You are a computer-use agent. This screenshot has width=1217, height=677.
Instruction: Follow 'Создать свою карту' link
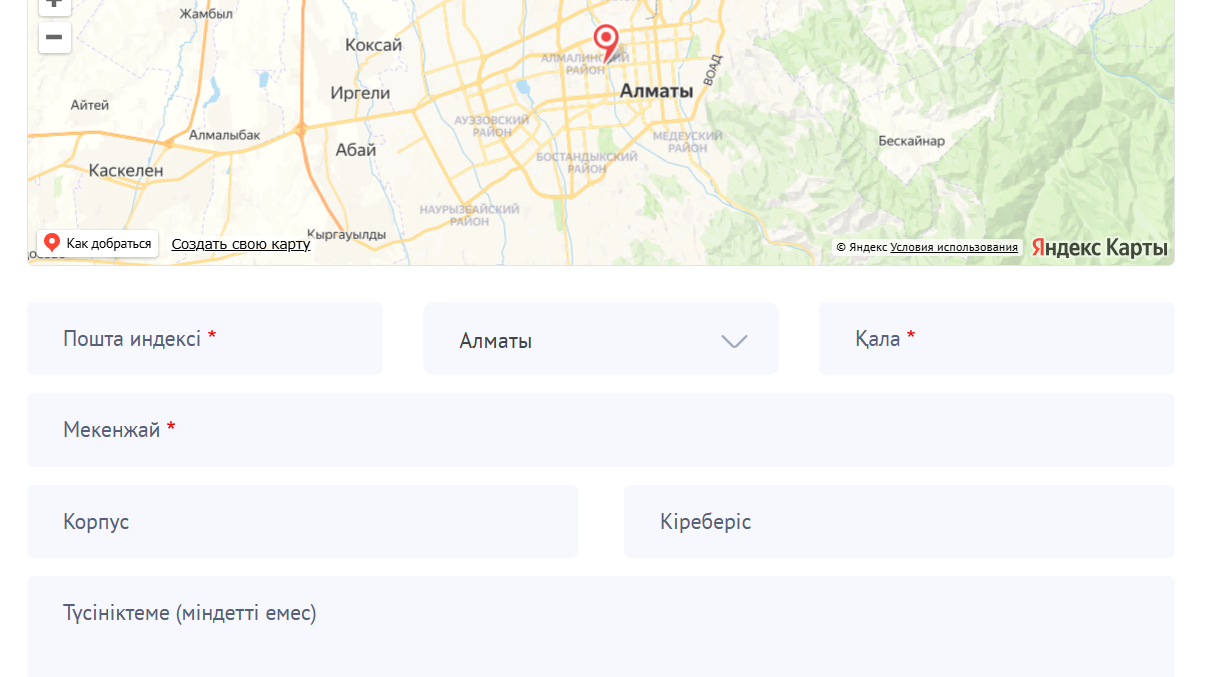click(x=241, y=244)
